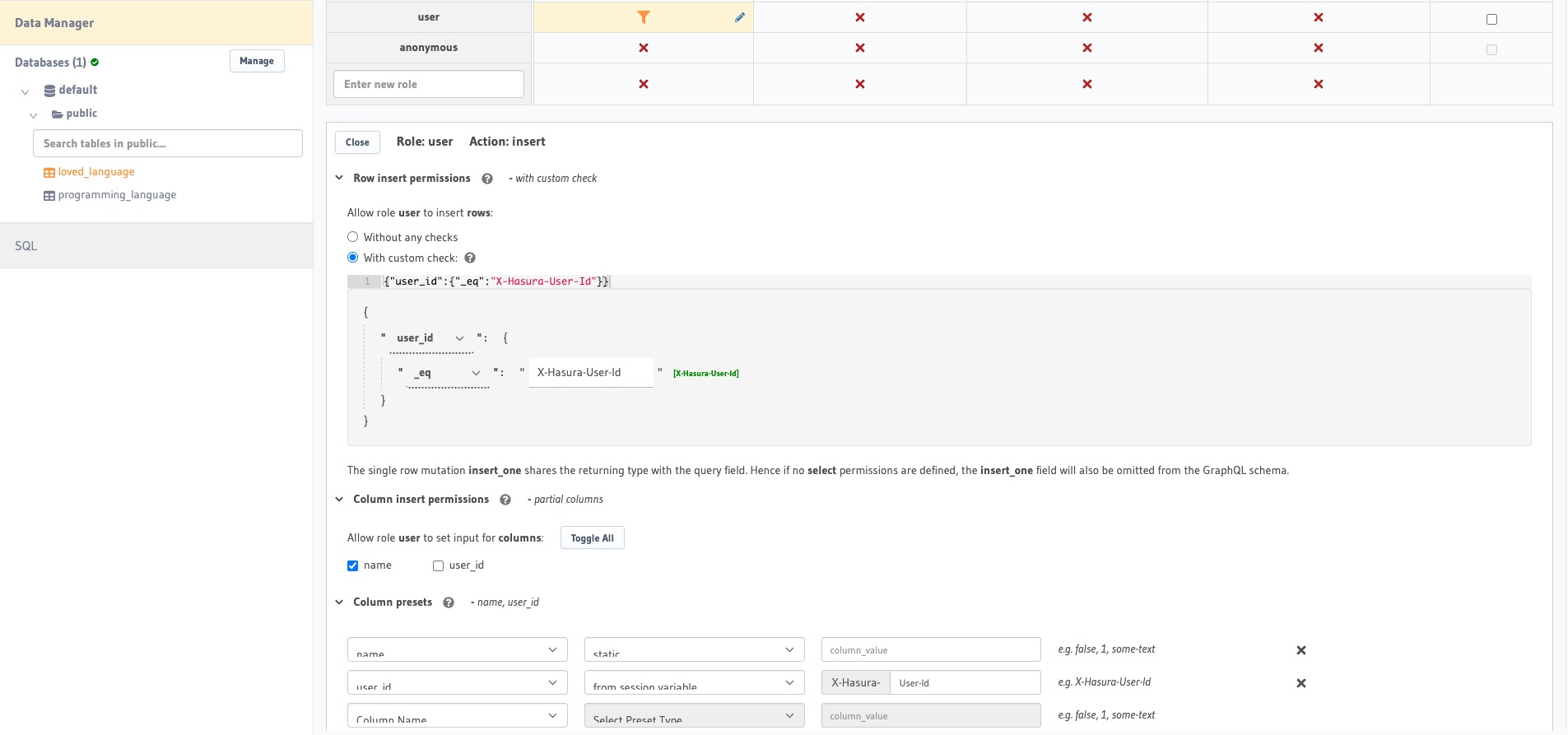
Task: Click the Enter new role input field
Action: (429, 84)
